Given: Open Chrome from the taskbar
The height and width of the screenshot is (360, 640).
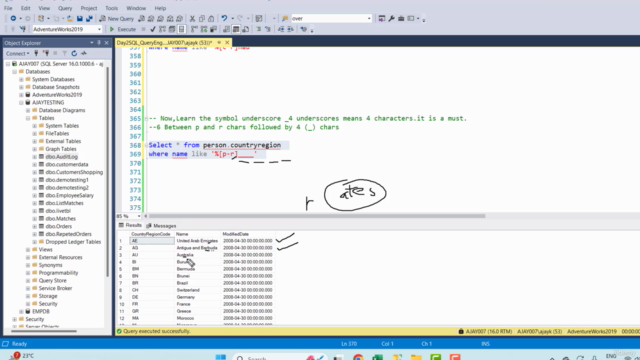Looking at the screenshot, I should (358, 357).
